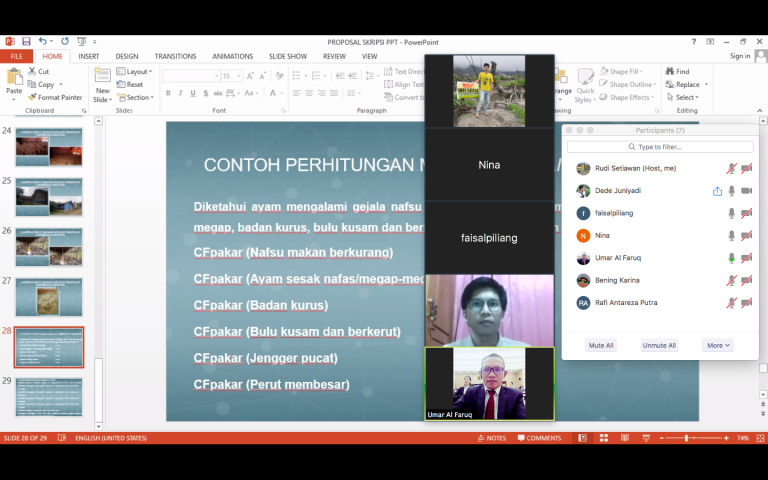Click Dede Juniyadi's video camera icon
768x480 pixels.
coord(746,191)
